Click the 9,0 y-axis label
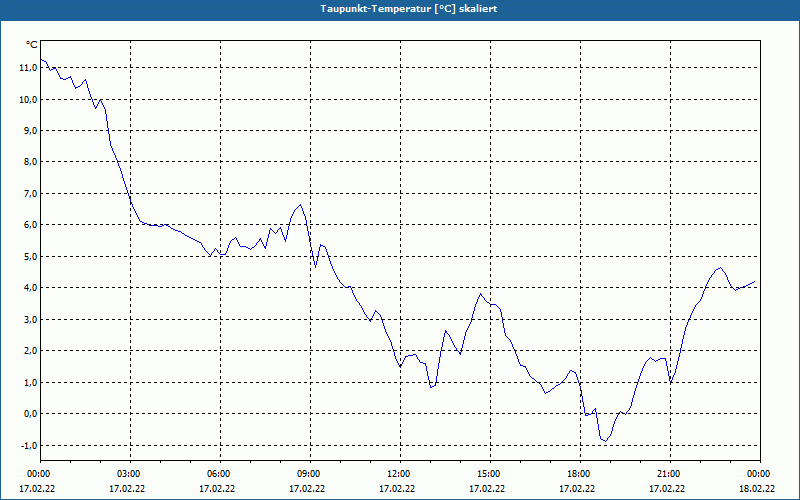The width and height of the screenshot is (800, 500). [x=30, y=131]
